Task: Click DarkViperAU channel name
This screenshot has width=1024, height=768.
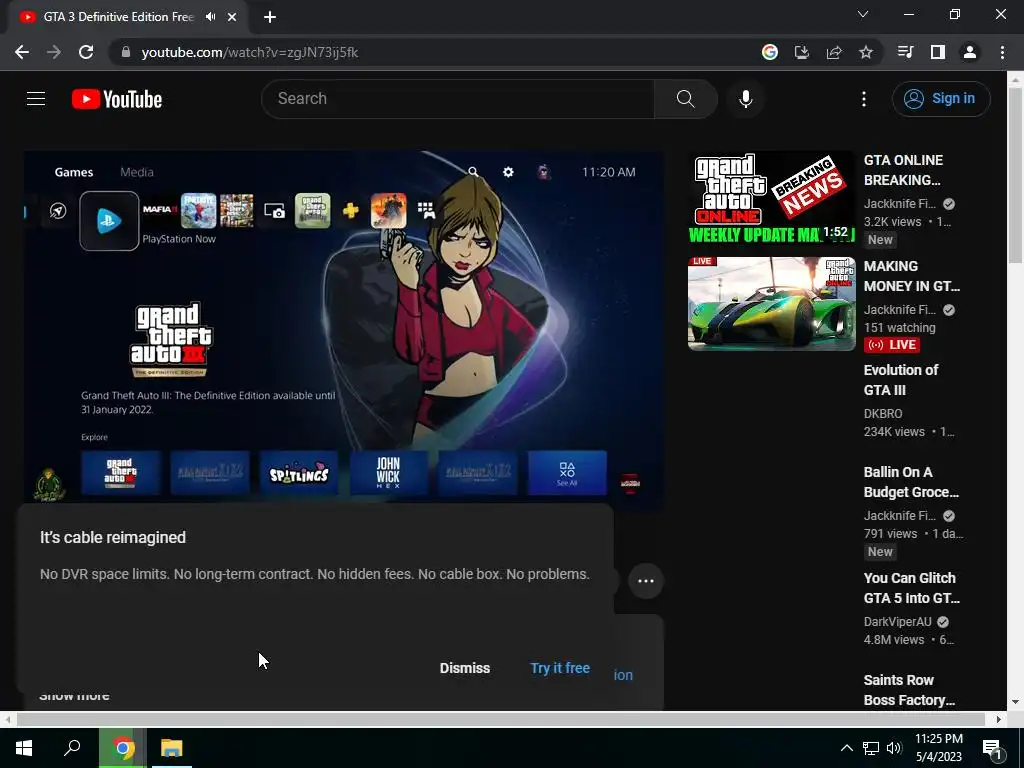Action: pyautogui.click(x=897, y=622)
